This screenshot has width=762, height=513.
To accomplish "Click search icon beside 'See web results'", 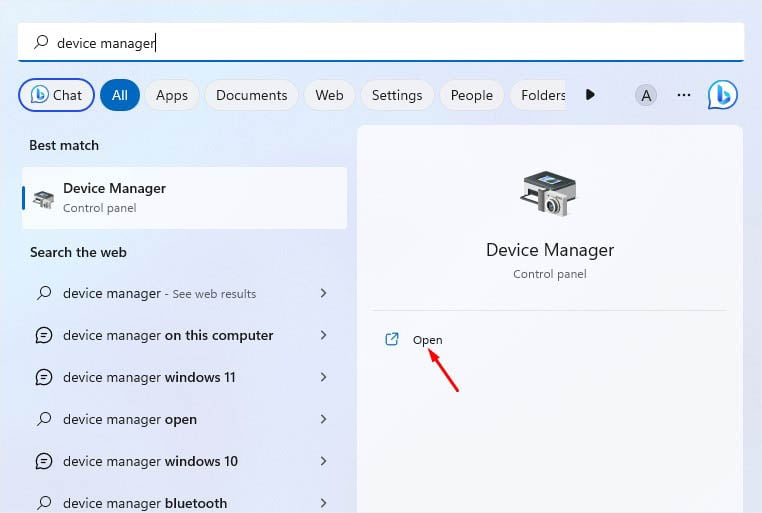I will (44, 293).
